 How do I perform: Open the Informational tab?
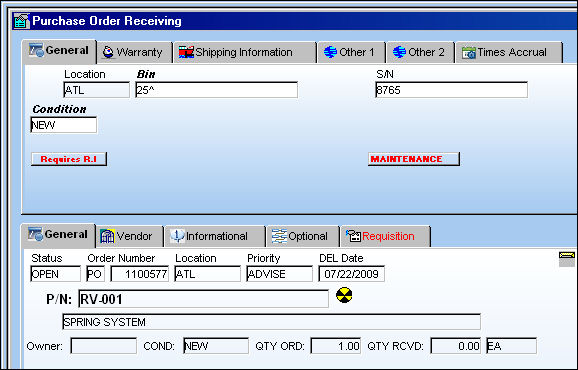click(215, 236)
